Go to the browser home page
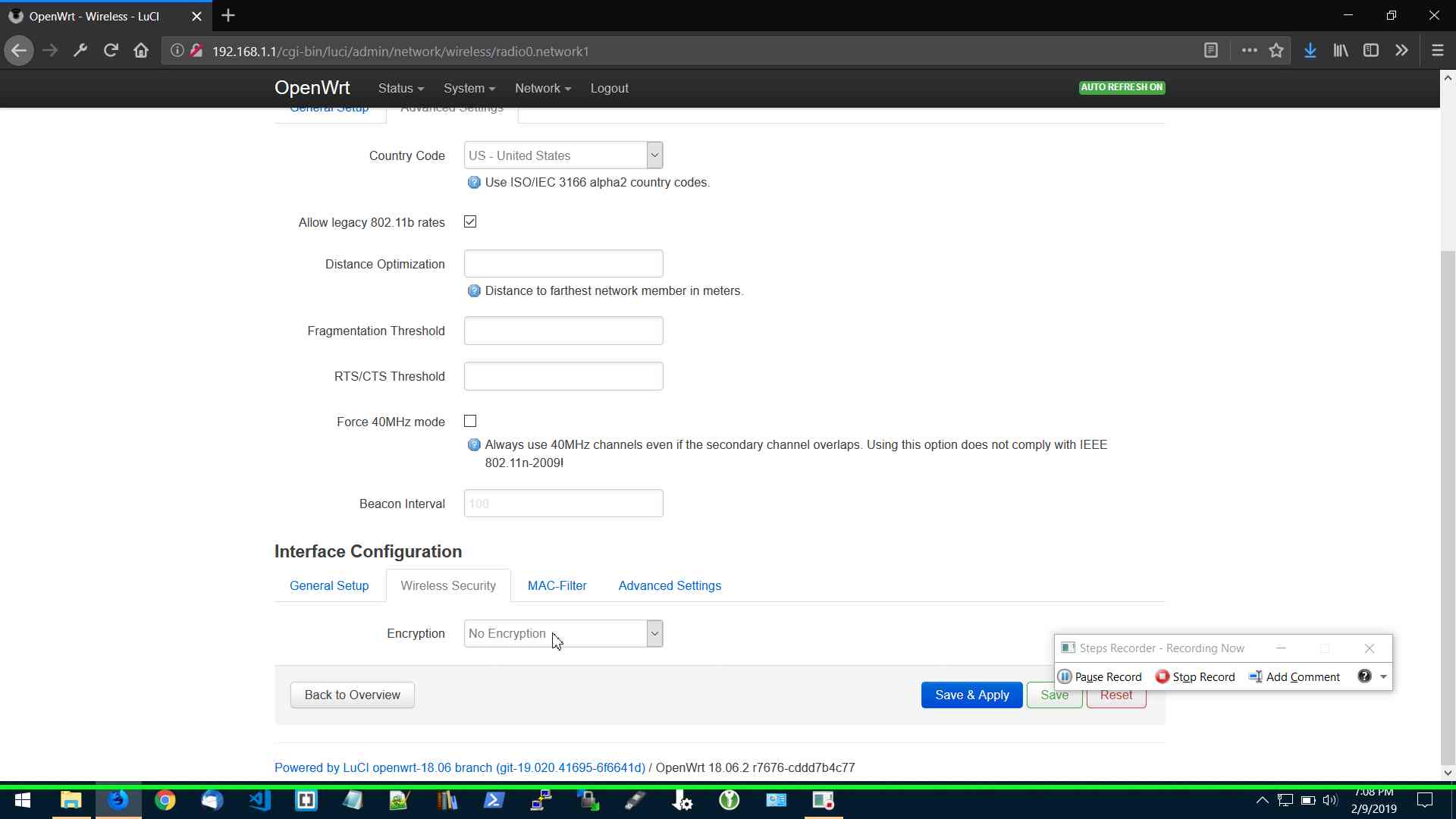The image size is (1456, 819). coord(141,51)
